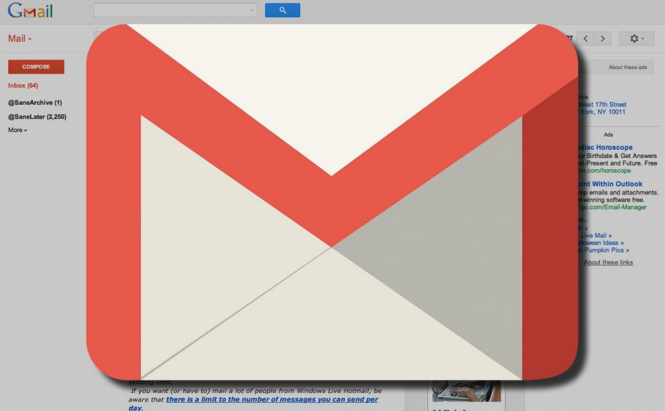
Task: Open the message sending limit link
Action: tap(272, 400)
